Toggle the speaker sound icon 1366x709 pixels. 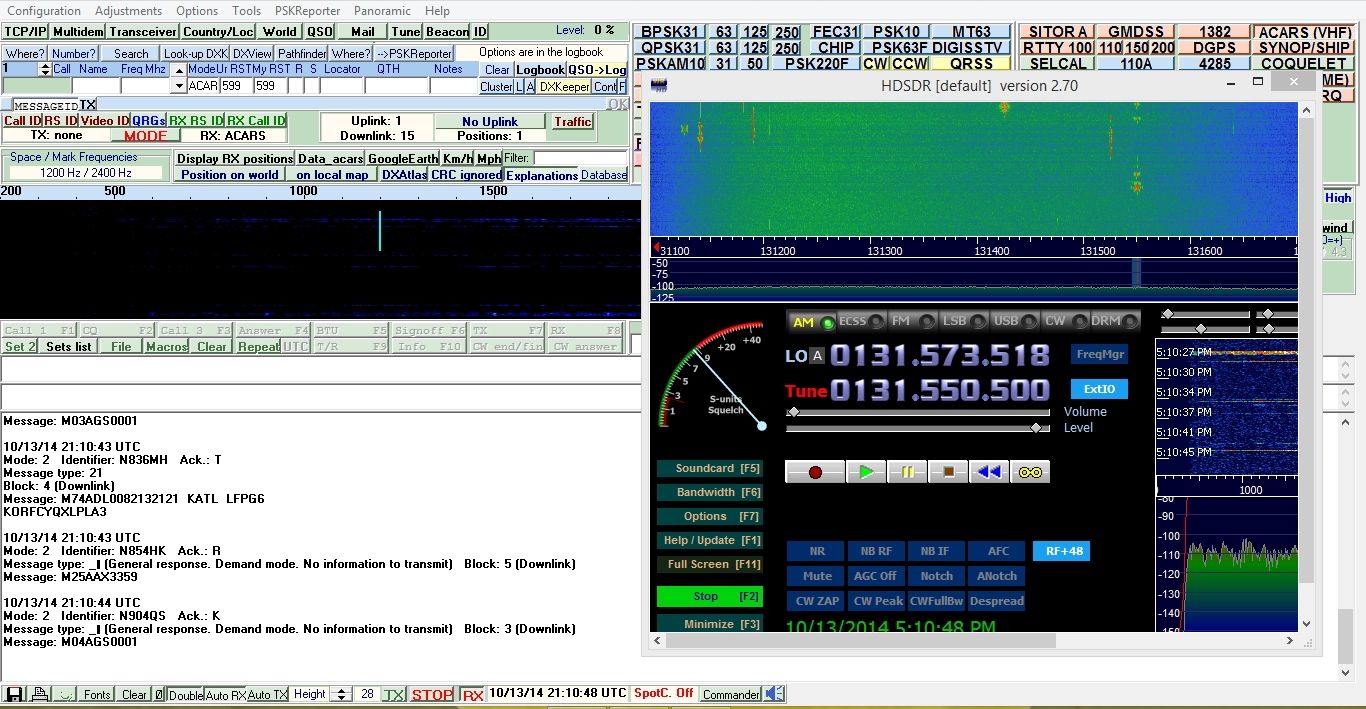(775, 694)
